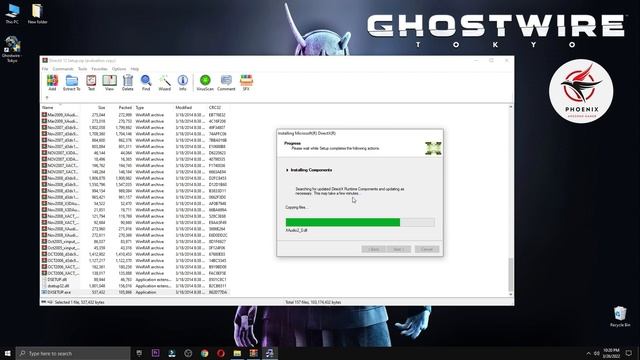Select NOV2007_X3DA row with size 46,144
Screen dimensions: 640x360
[135, 153]
